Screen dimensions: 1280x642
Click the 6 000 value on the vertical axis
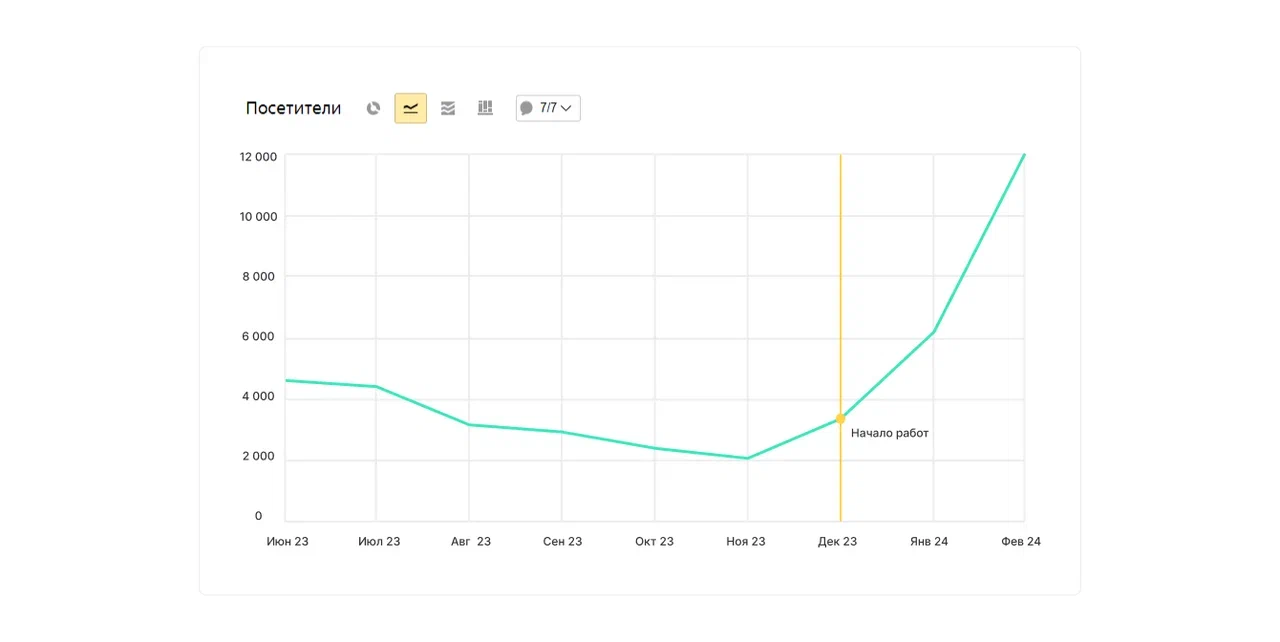pyautogui.click(x=258, y=336)
